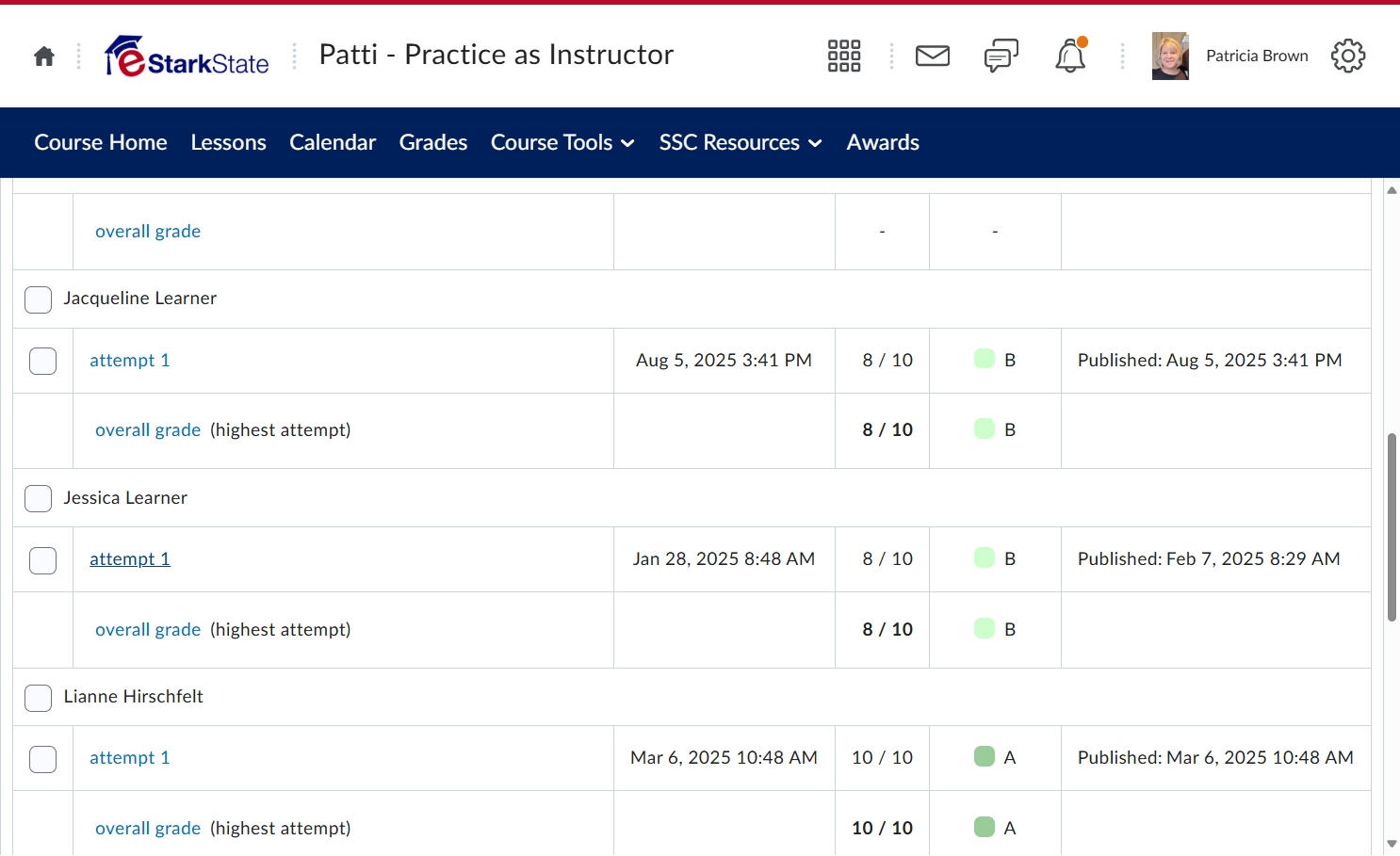Screen dimensions: 1400x856
Task: Open the course selector grid icon
Action: click(x=844, y=57)
